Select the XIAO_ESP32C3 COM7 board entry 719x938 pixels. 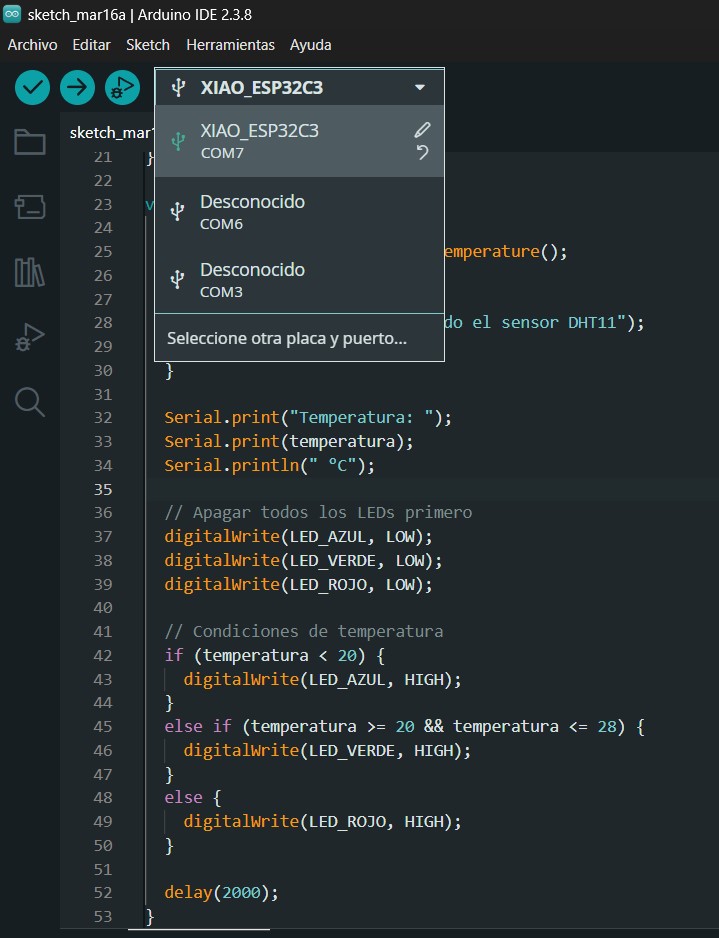[x=299, y=141]
